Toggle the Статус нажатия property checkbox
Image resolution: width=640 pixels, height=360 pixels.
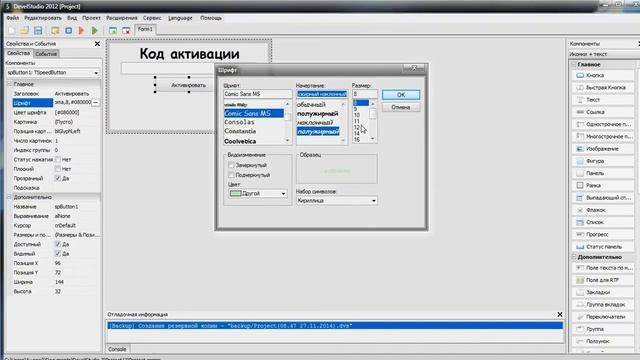[58, 160]
